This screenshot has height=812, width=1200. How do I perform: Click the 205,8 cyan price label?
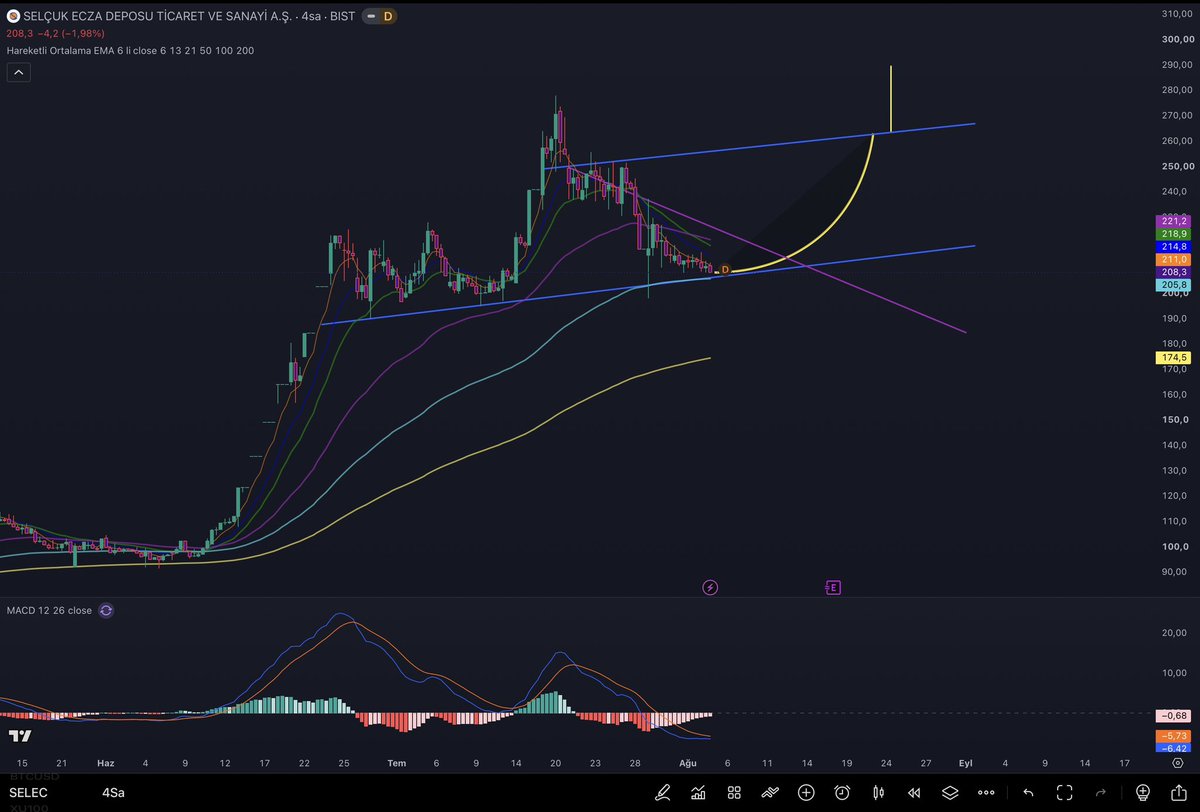point(1173,285)
